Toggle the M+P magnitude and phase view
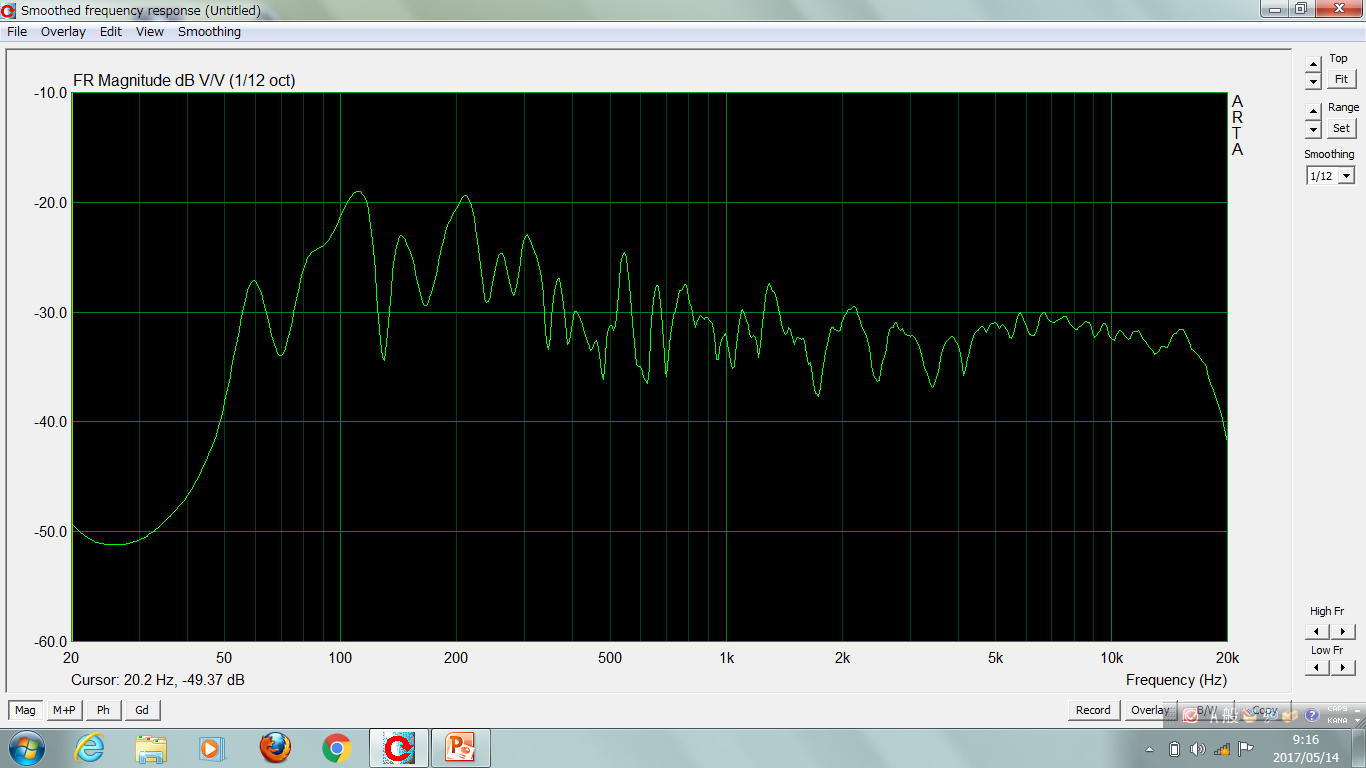 [64, 710]
